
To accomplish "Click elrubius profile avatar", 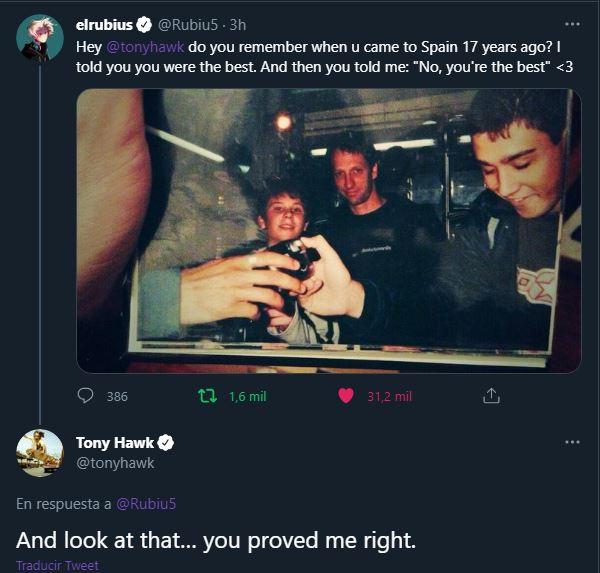I will [40, 38].
